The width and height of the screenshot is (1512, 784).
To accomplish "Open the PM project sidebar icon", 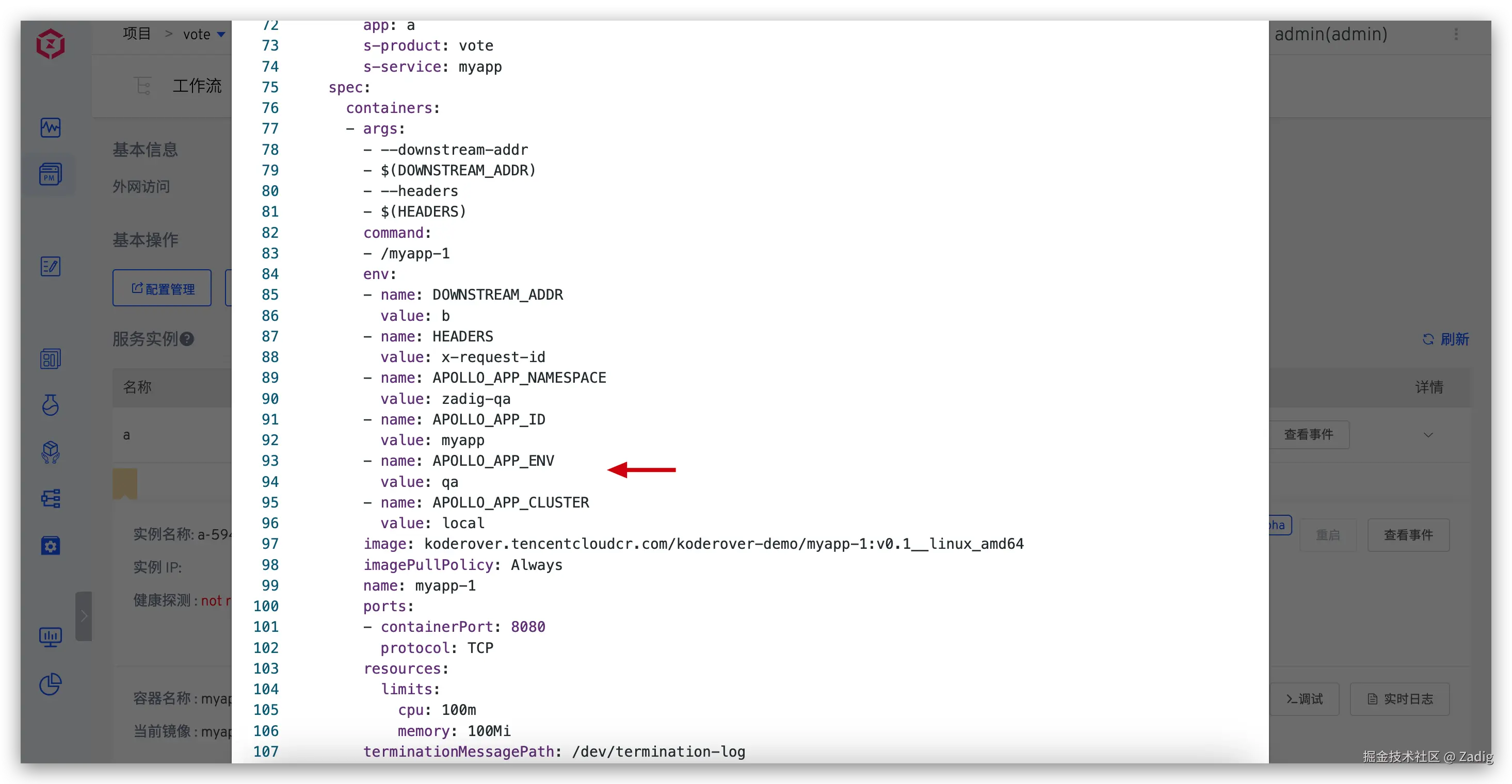I will pyautogui.click(x=51, y=175).
